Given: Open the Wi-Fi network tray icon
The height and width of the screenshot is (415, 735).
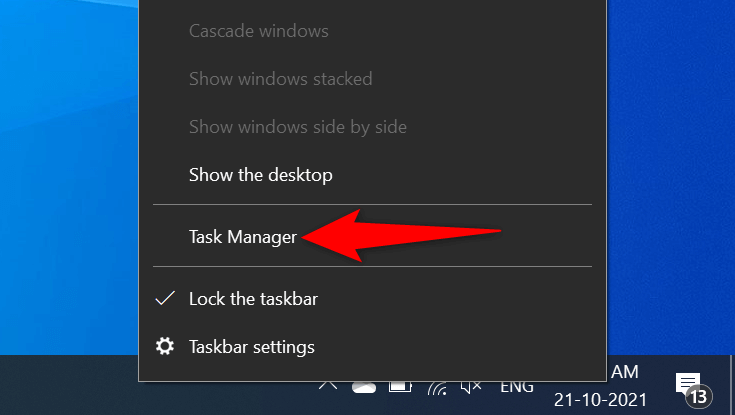Looking at the screenshot, I should click(x=437, y=387).
